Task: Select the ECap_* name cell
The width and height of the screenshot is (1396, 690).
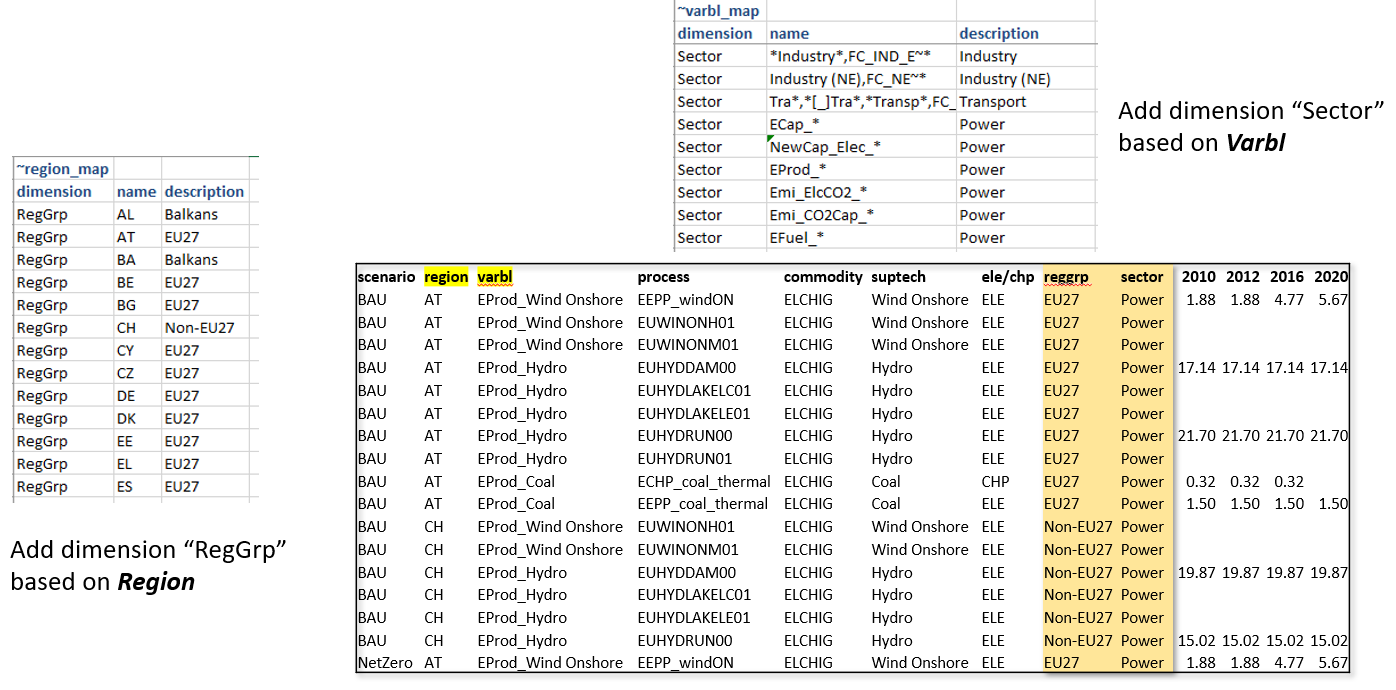Action: (861, 125)
